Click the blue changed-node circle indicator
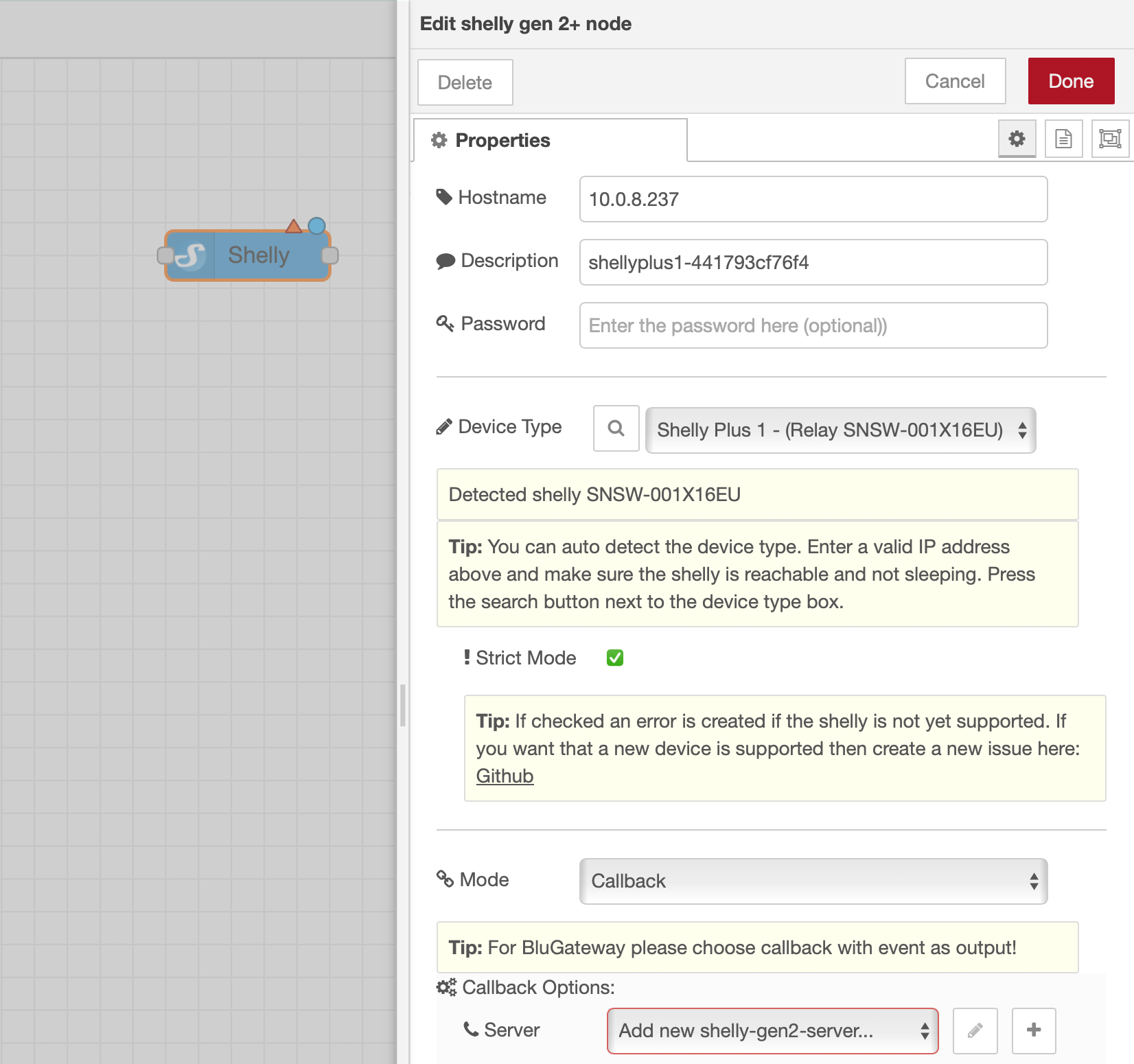1134x1064 pixels. (316, 226)
